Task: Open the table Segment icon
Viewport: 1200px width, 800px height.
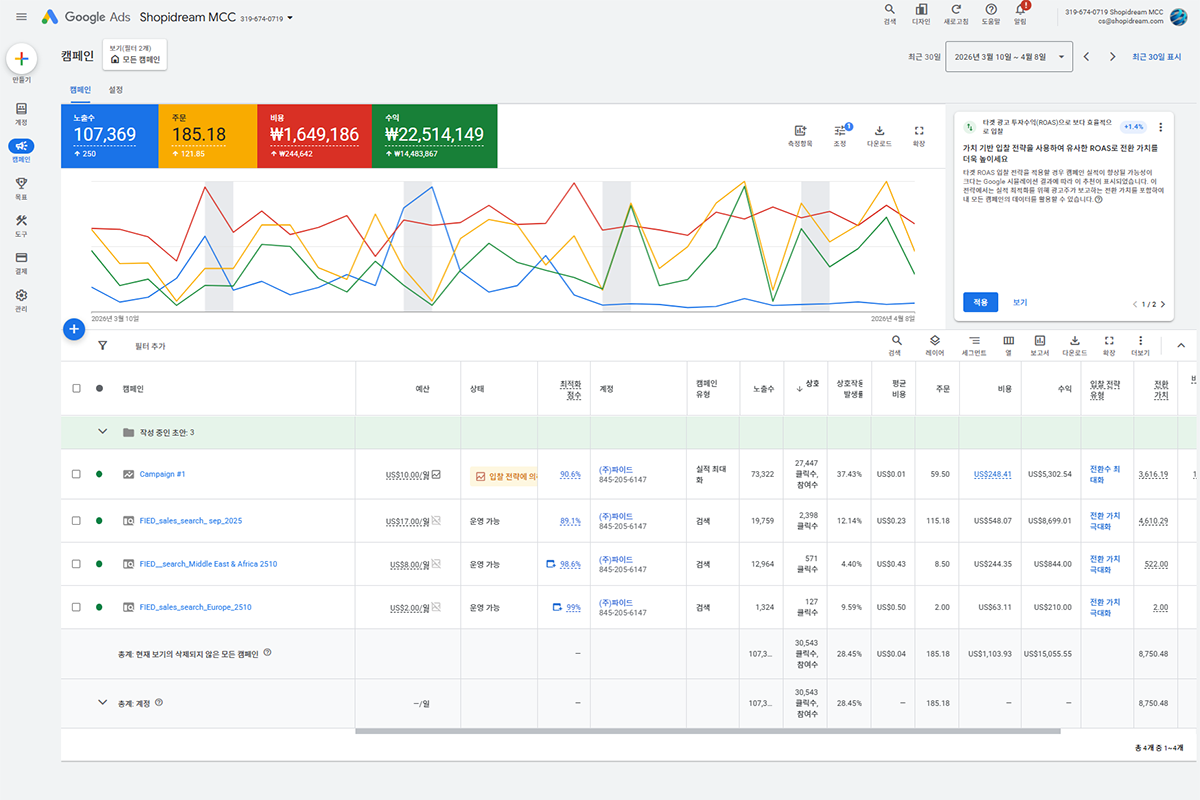Action: tap(974, 341)
